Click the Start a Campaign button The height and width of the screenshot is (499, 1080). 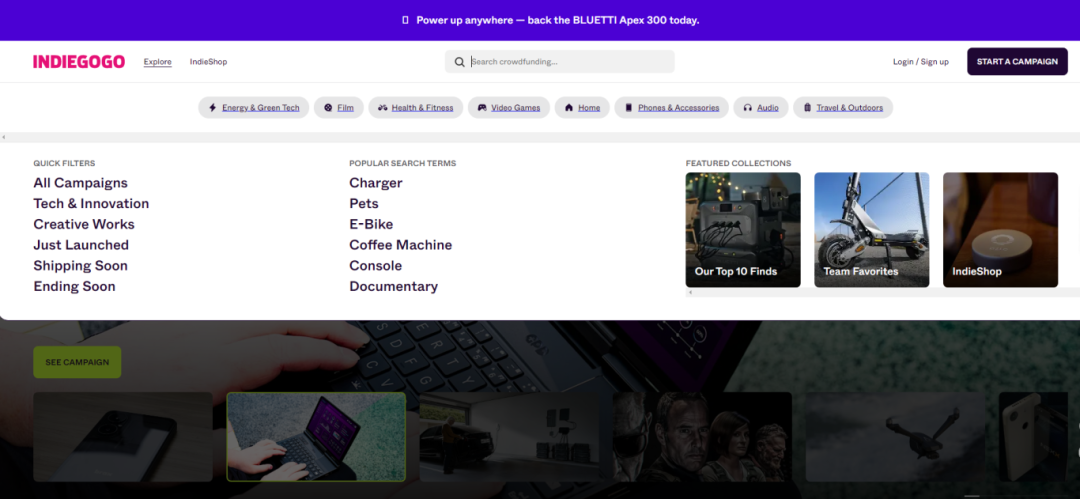tap(1016, 62)
